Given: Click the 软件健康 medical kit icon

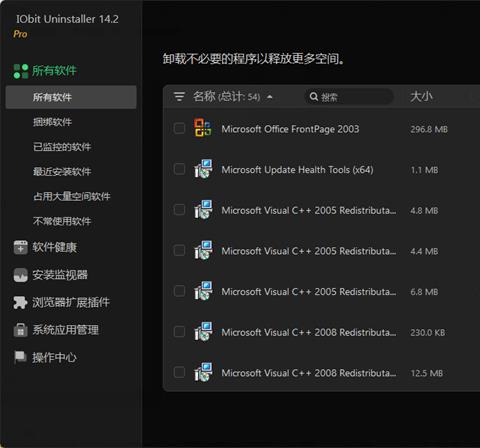Looking at the screenshot, I should pos(21,247).
